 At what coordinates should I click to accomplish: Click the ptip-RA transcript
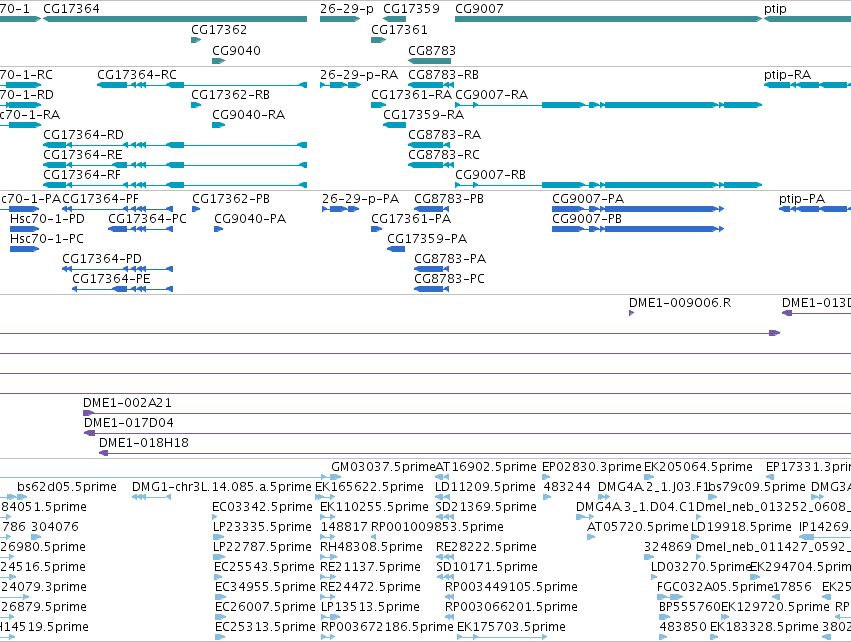(x=807, y=85)
